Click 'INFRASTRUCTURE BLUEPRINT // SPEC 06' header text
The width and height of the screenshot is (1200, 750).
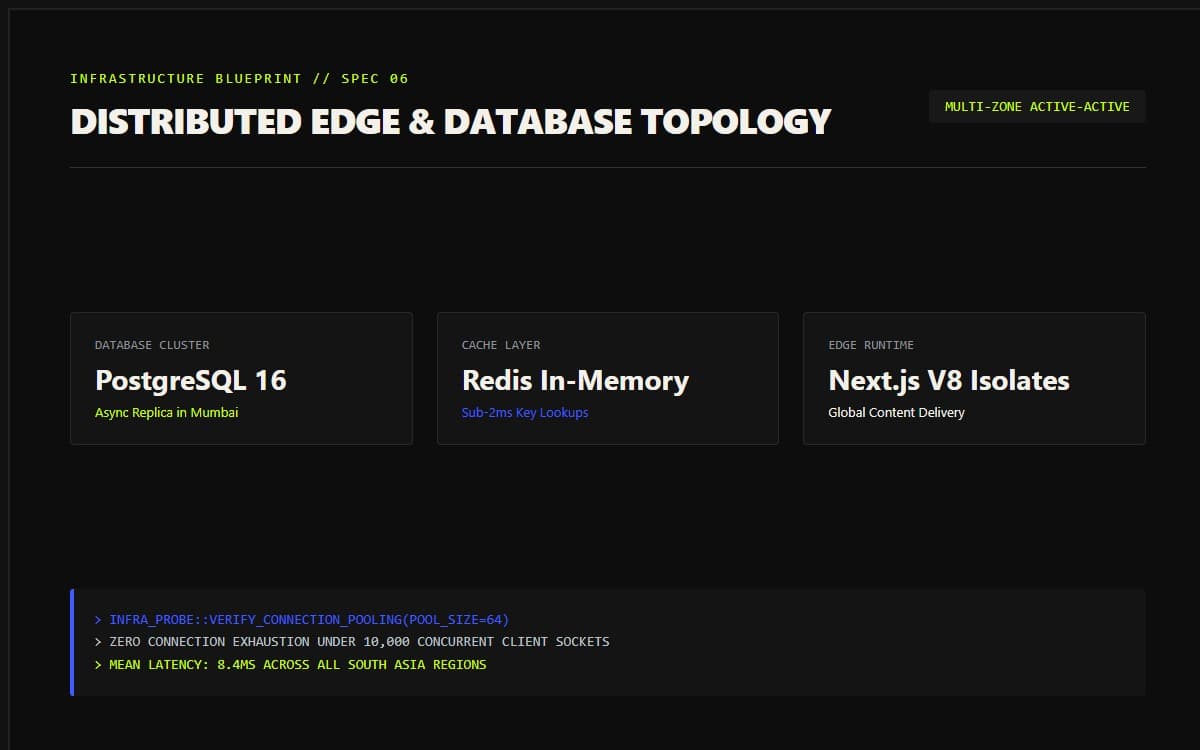pyautogui.click(x=239, y=78)
